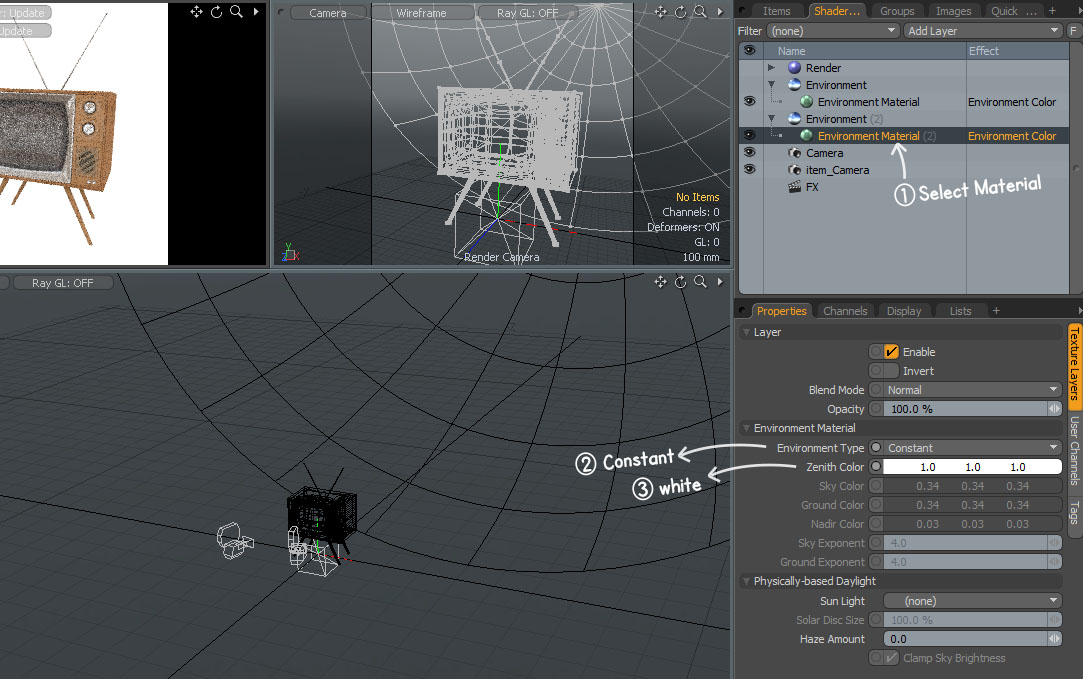The height and width of the screenshot is (679, 1083).
Task: Click the Haze Amount input field
Action: [964, 639]
